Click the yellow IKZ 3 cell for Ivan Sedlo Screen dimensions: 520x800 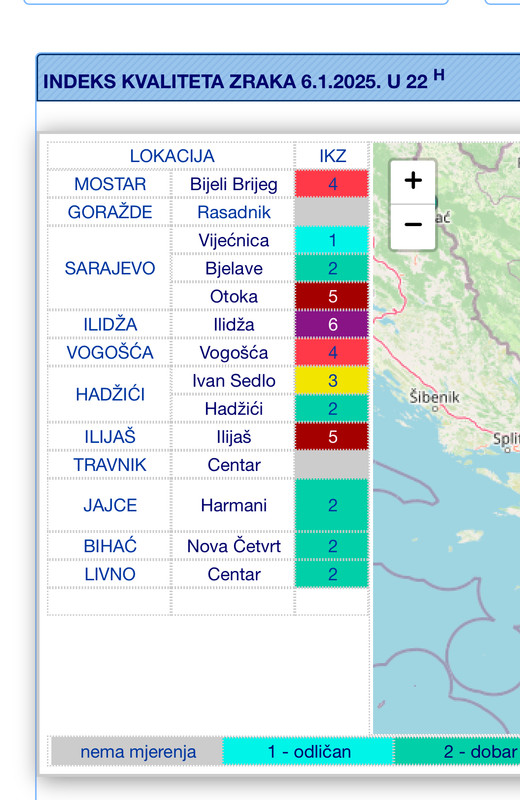click(332, 381)
